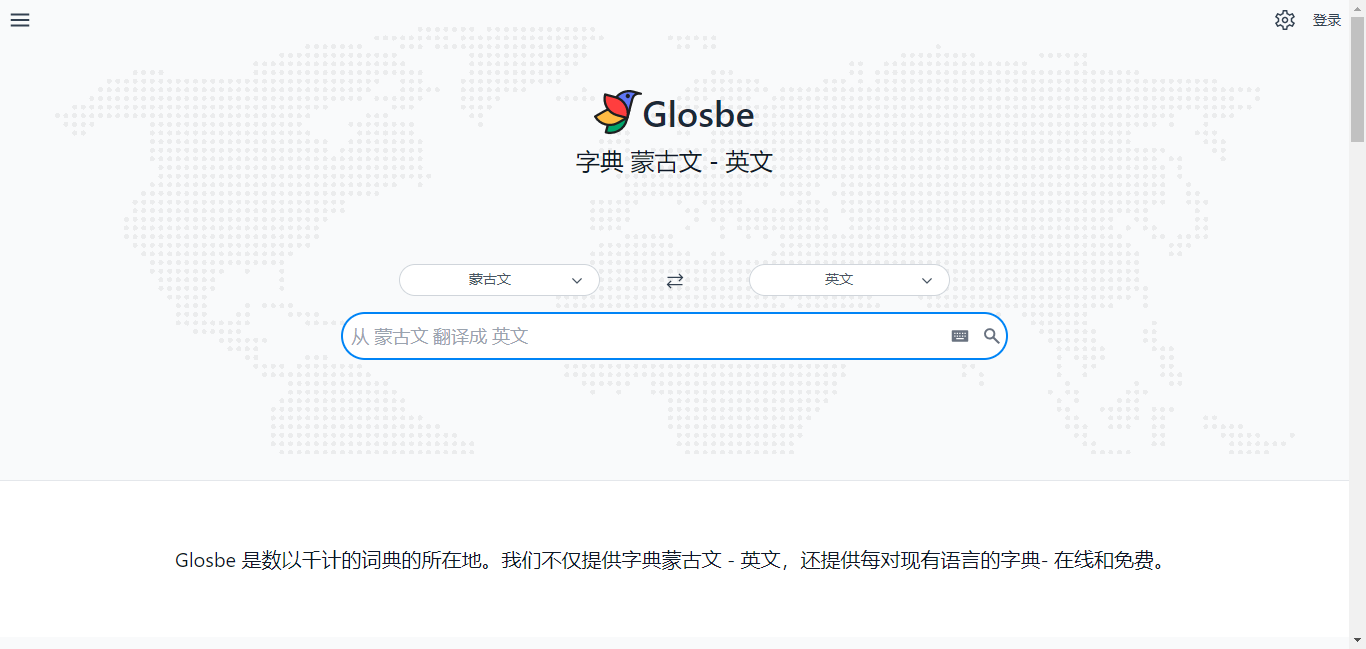Viewport: 1366px width, 649px height.
Task: Click the search magnifier icon
Action: point(991,336)
